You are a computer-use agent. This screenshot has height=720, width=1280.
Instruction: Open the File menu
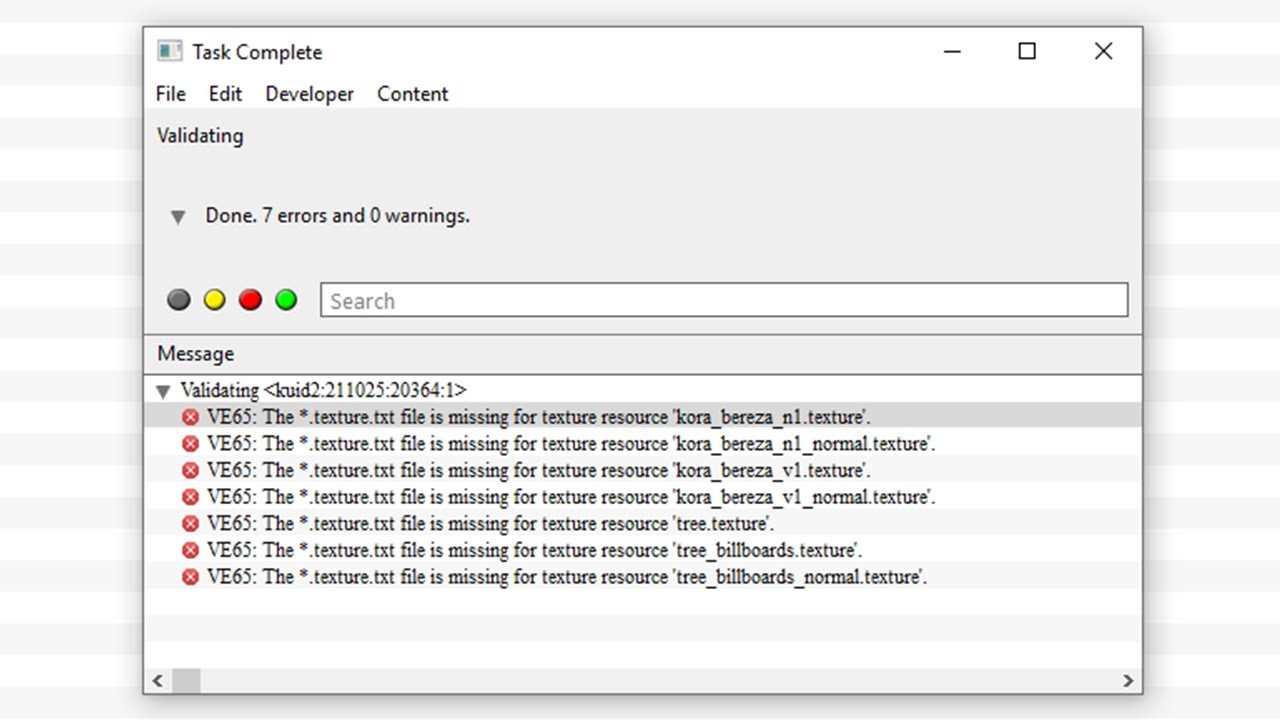pos(171,94)
